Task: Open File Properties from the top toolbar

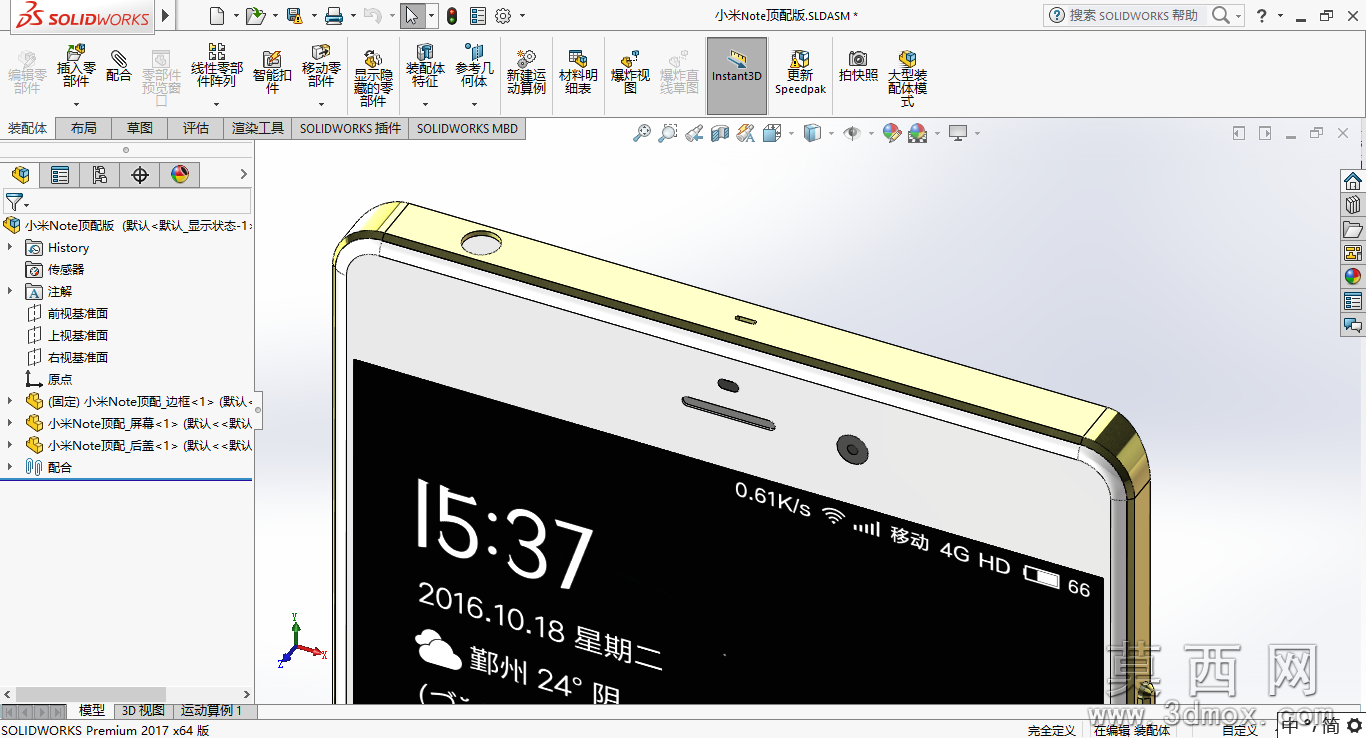Action: (478, 15)
